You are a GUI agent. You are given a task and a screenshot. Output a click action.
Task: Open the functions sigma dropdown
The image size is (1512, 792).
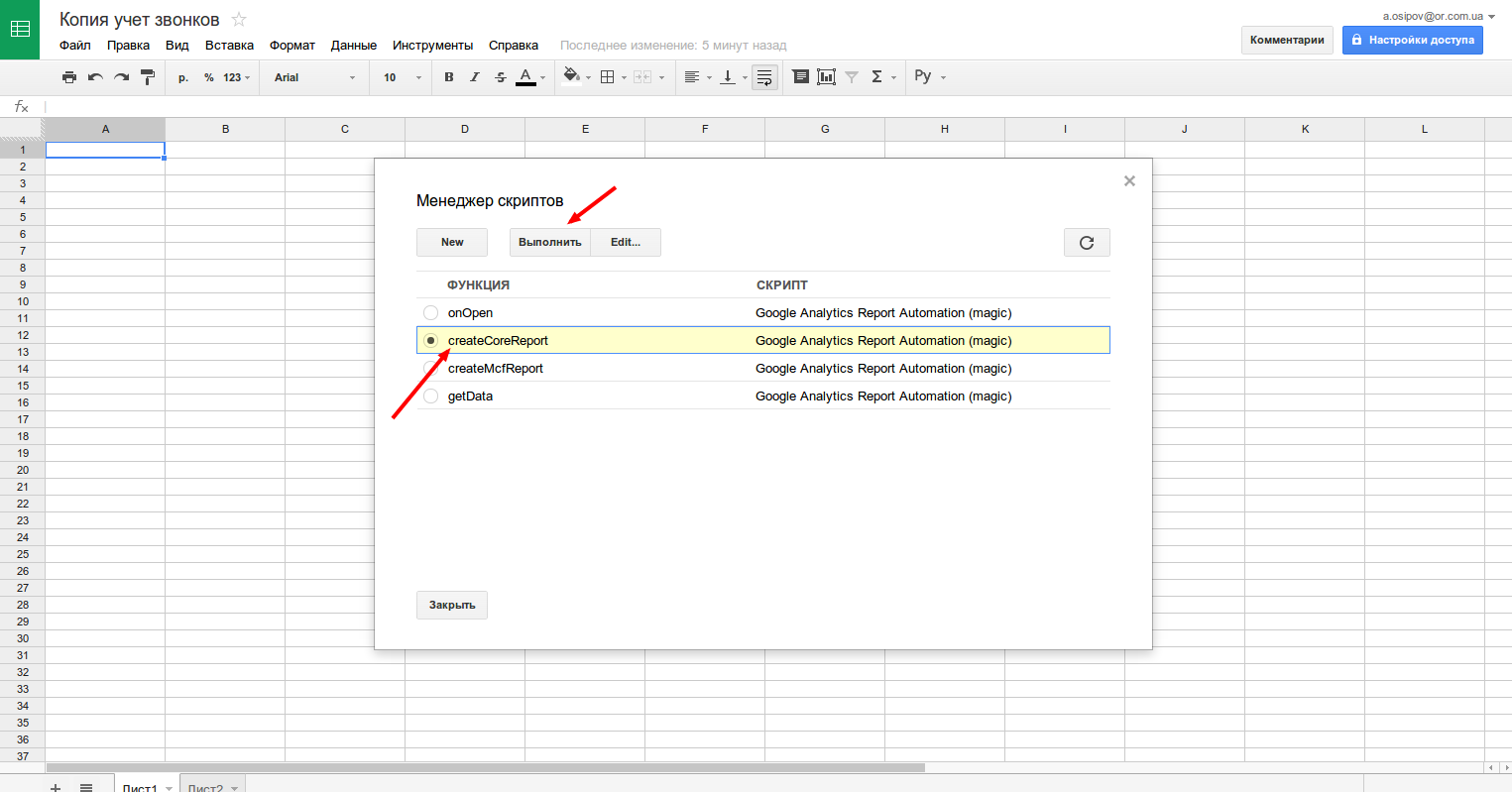(882, 77)
